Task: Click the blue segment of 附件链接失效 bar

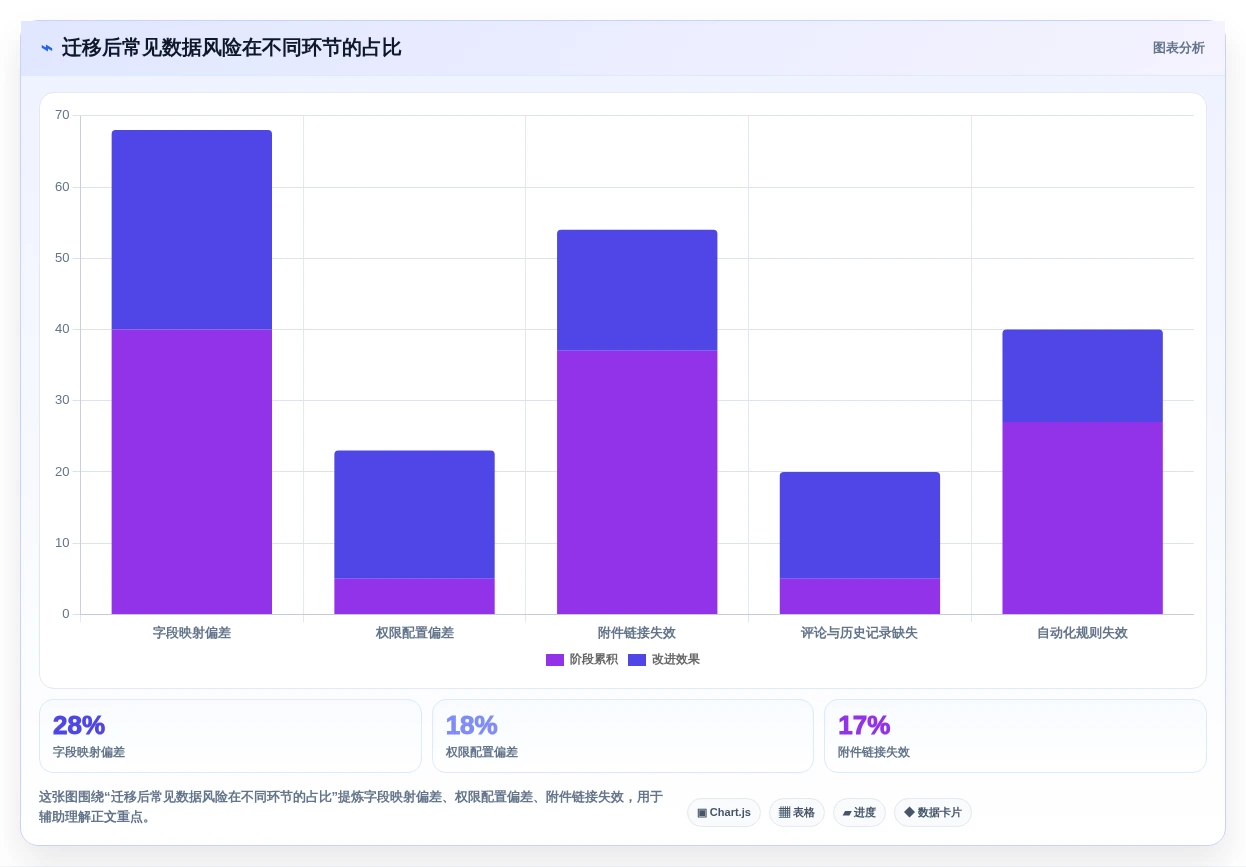Action: coord(637,290)
